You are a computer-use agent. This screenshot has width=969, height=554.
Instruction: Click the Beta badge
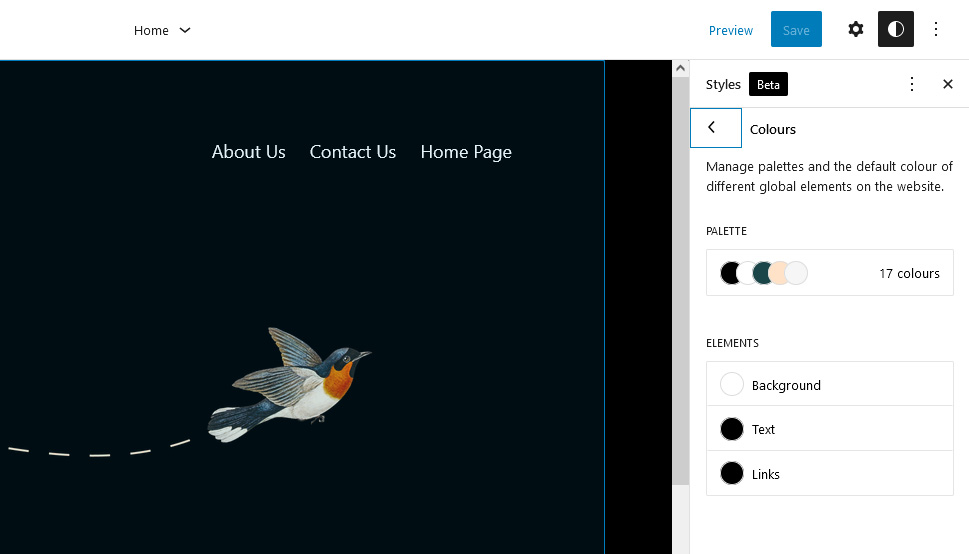point(768,85)
